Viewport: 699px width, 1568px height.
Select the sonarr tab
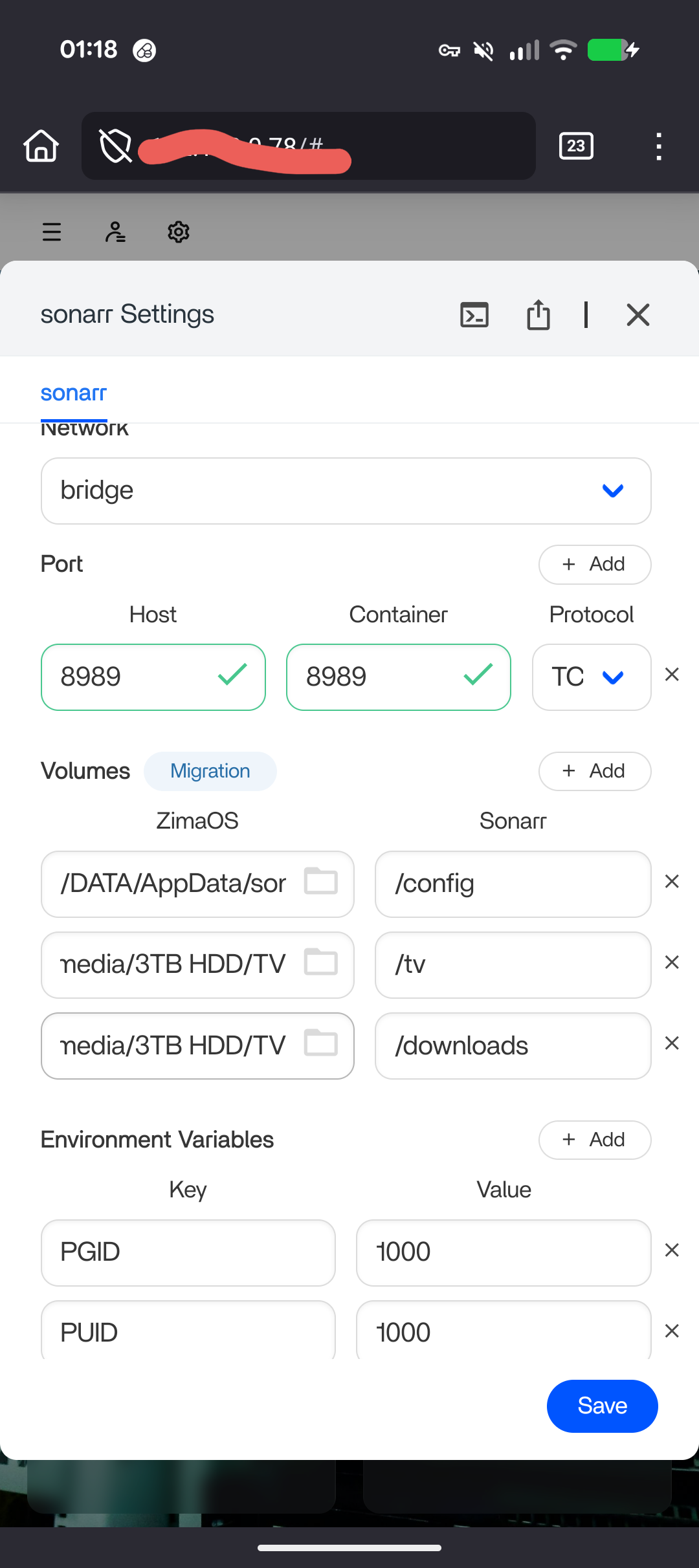pyautogui.click(x=73, y=393)
